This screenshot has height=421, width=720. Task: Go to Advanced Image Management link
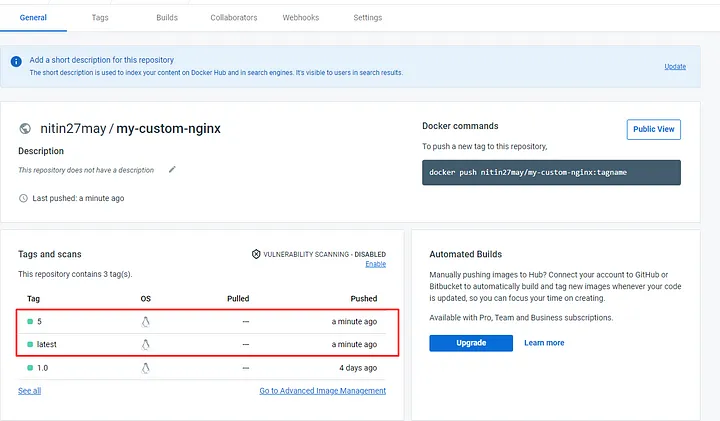tap(323, 391)
